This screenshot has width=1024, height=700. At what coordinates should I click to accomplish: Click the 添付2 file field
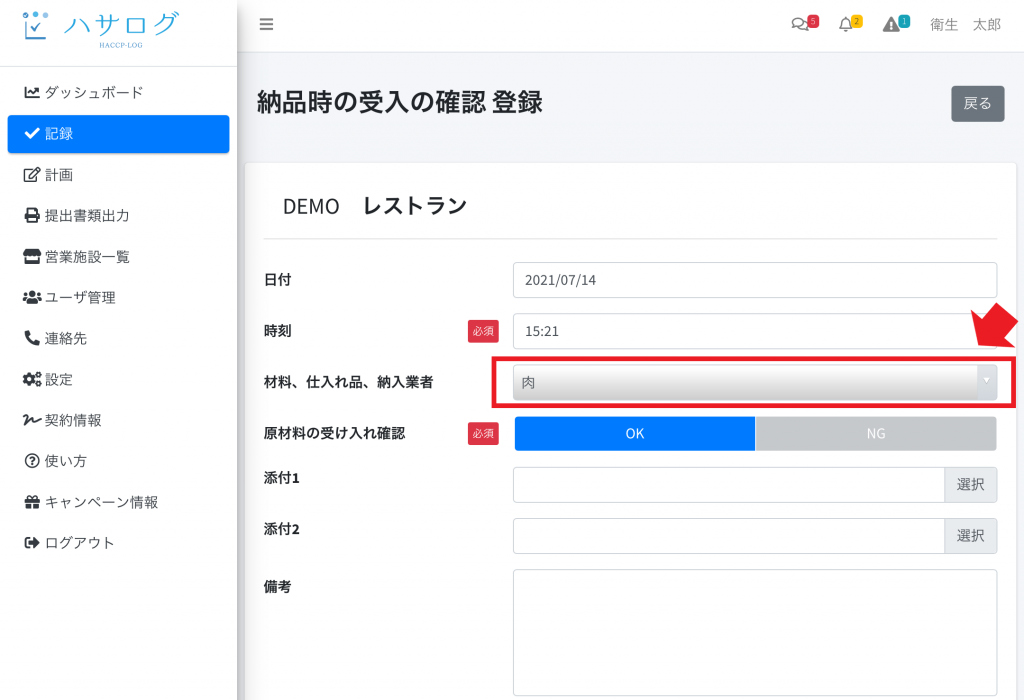coord(729,536)
